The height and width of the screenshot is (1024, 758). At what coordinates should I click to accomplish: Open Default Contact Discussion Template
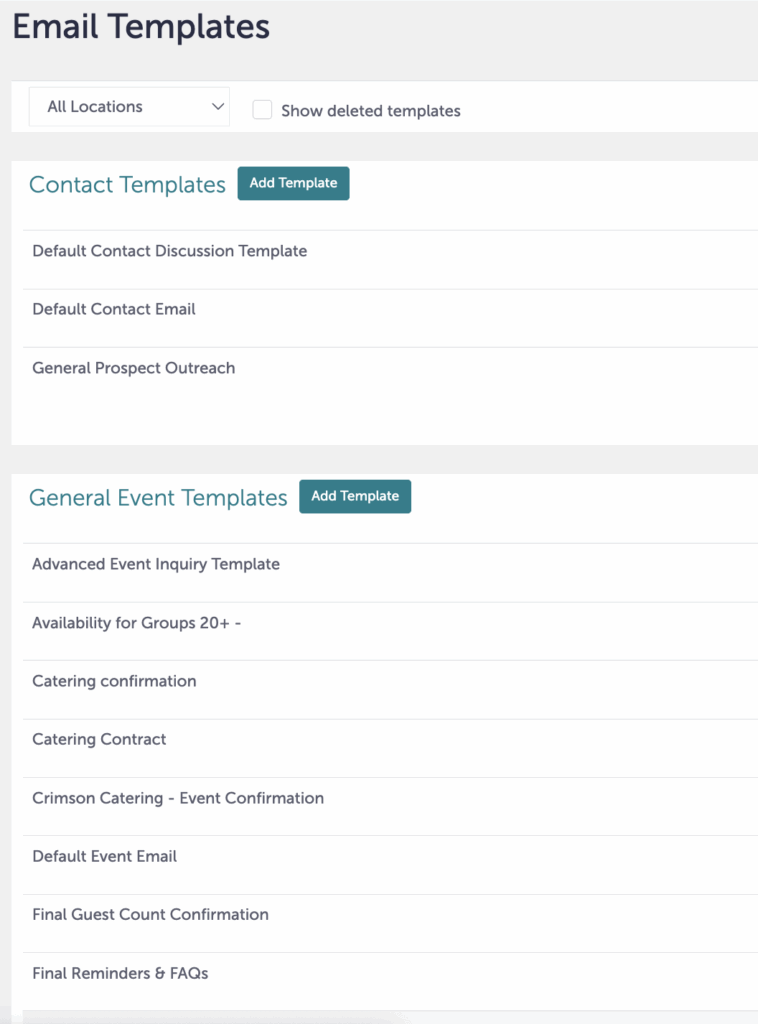tap(170, 251)
